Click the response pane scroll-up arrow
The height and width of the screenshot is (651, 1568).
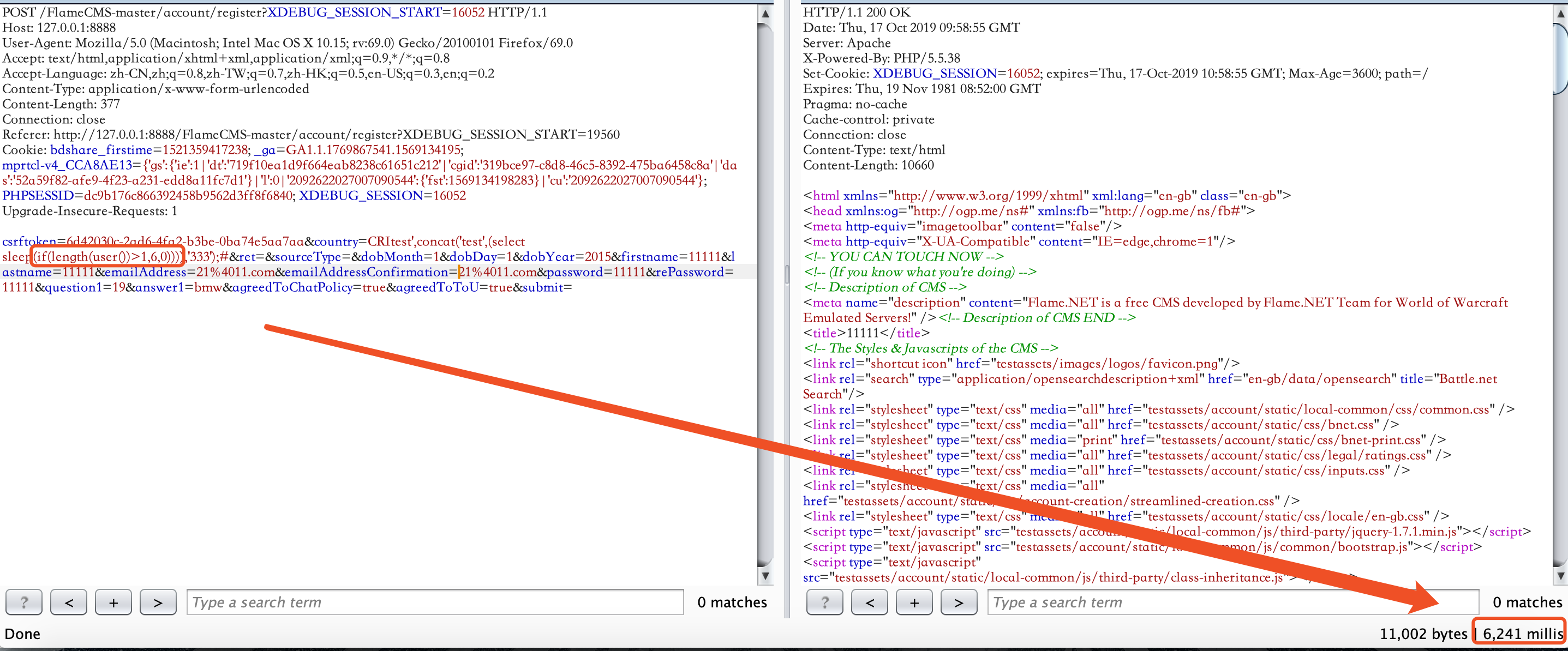pos(1560,13)
